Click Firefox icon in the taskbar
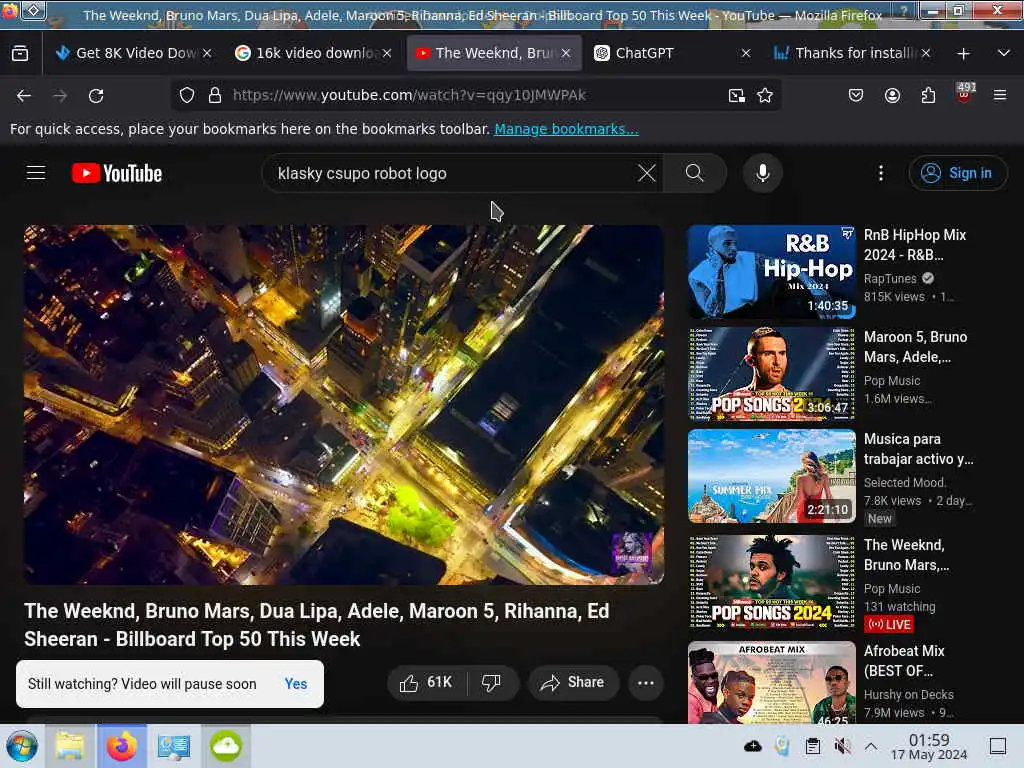 click(x=122, y=746)
